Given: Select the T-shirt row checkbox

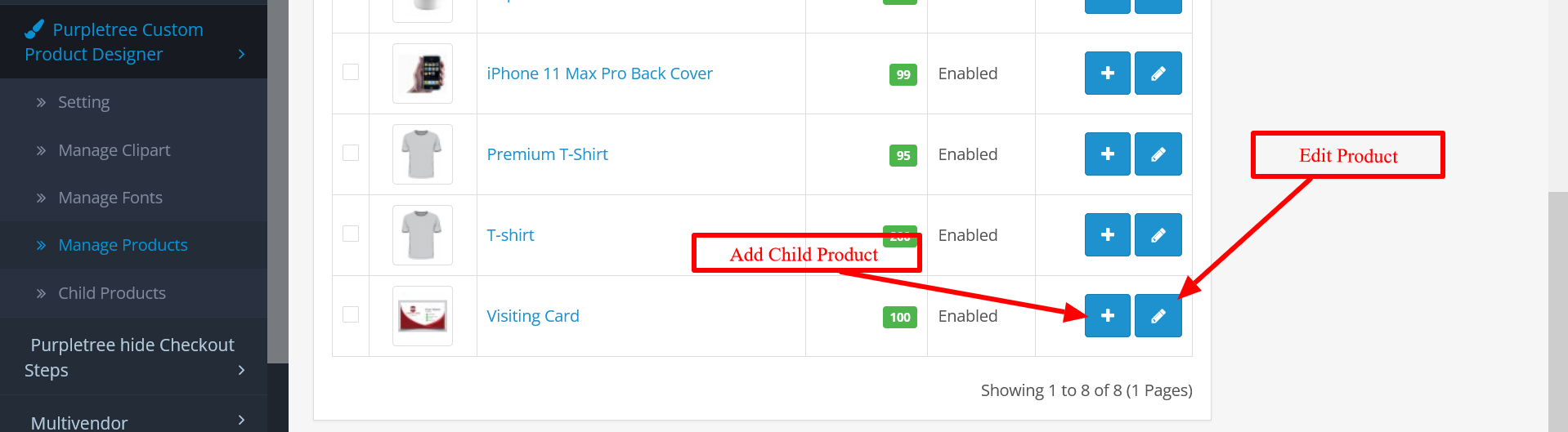Looking at the screenshot, I should [x=351, y=234].
